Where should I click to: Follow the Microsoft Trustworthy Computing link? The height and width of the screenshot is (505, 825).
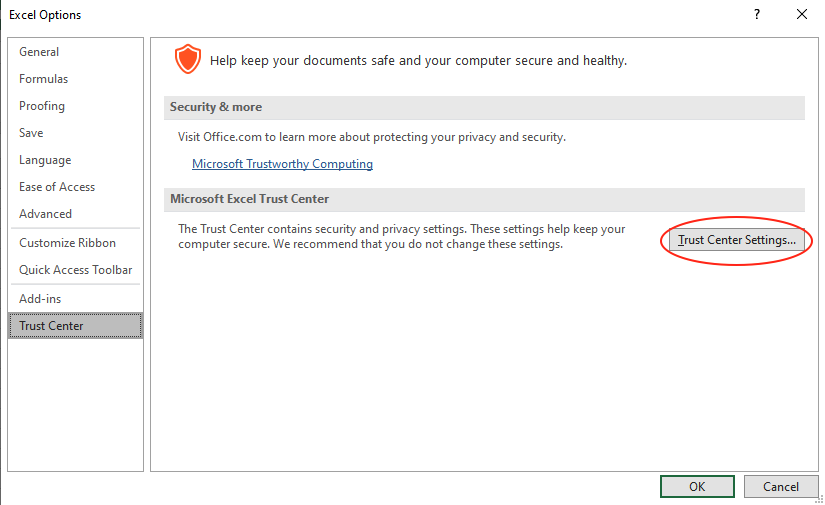point(282,164)
